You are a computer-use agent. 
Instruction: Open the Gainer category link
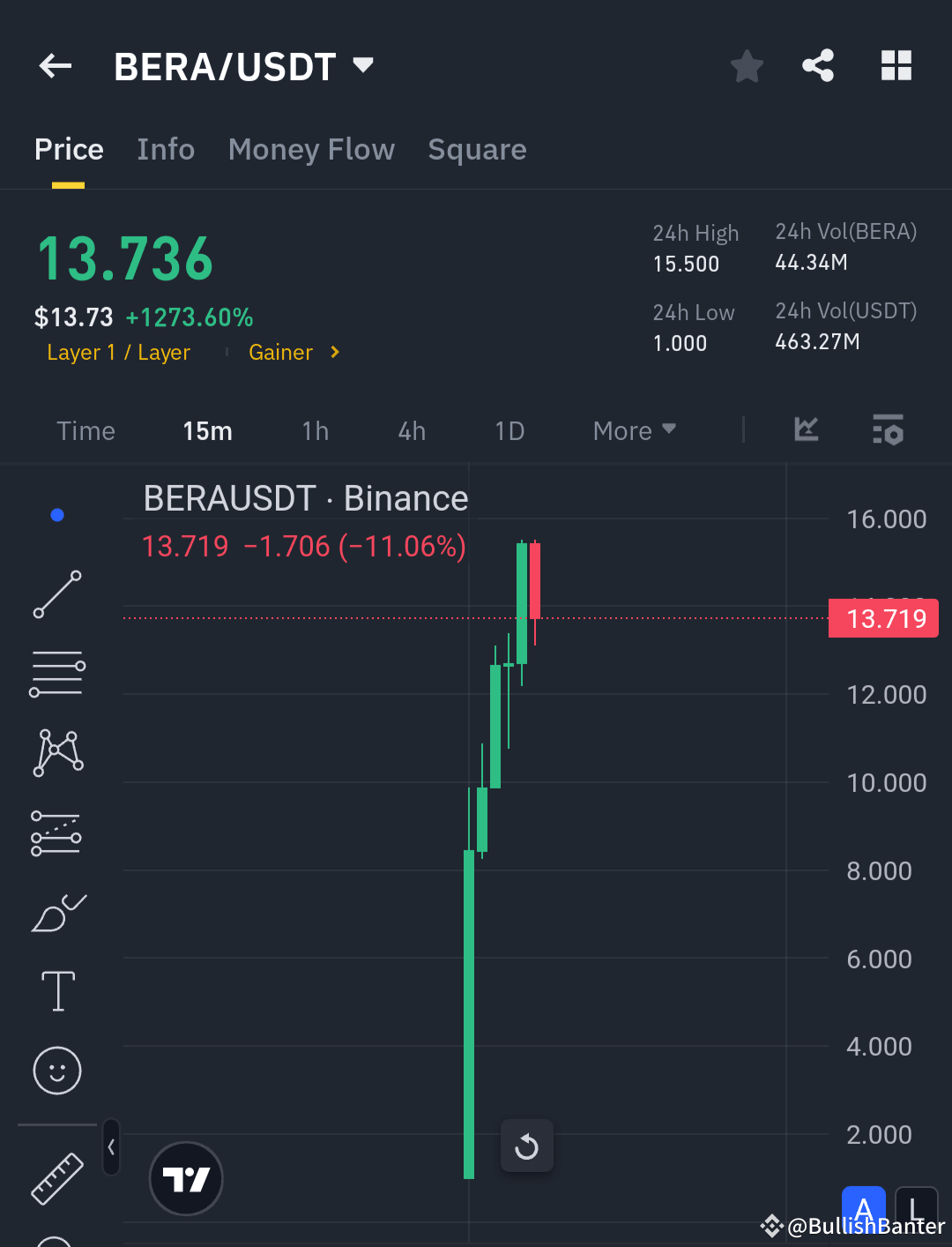281,352
